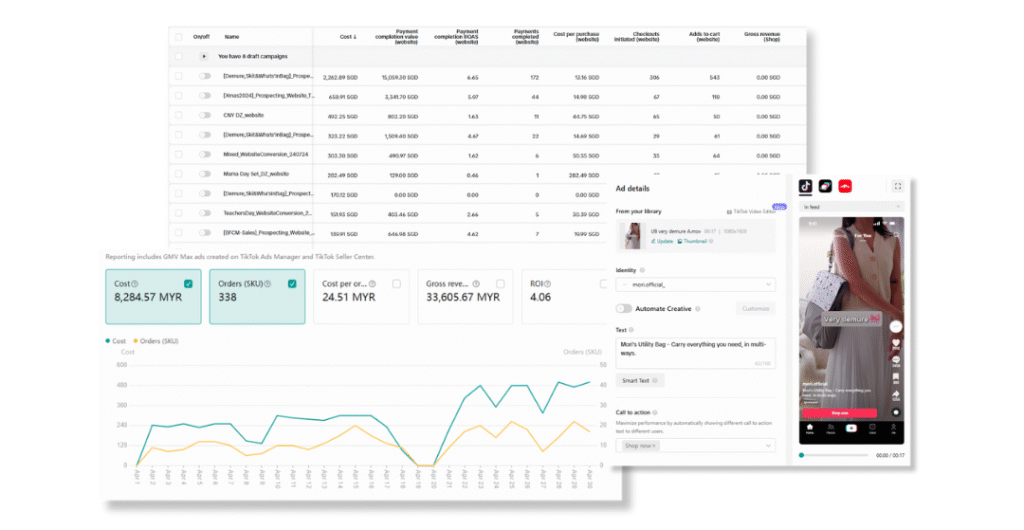Expand the draft campaigns row
The height and width of the screenshot is (530, 1024).
pos(204,57)
